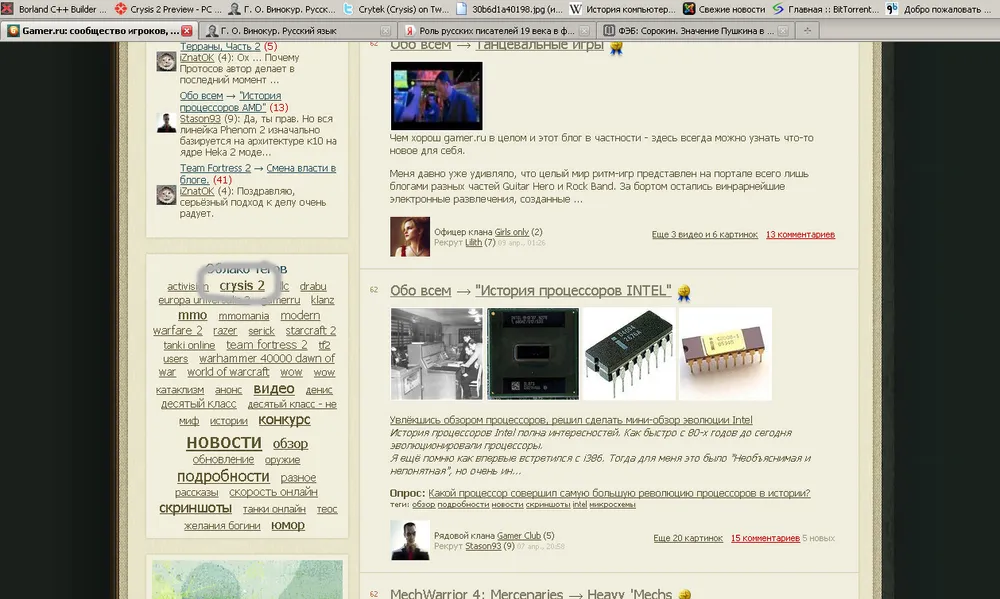
Task: Click Lilith's avatar picture
Action: [410, 237]
